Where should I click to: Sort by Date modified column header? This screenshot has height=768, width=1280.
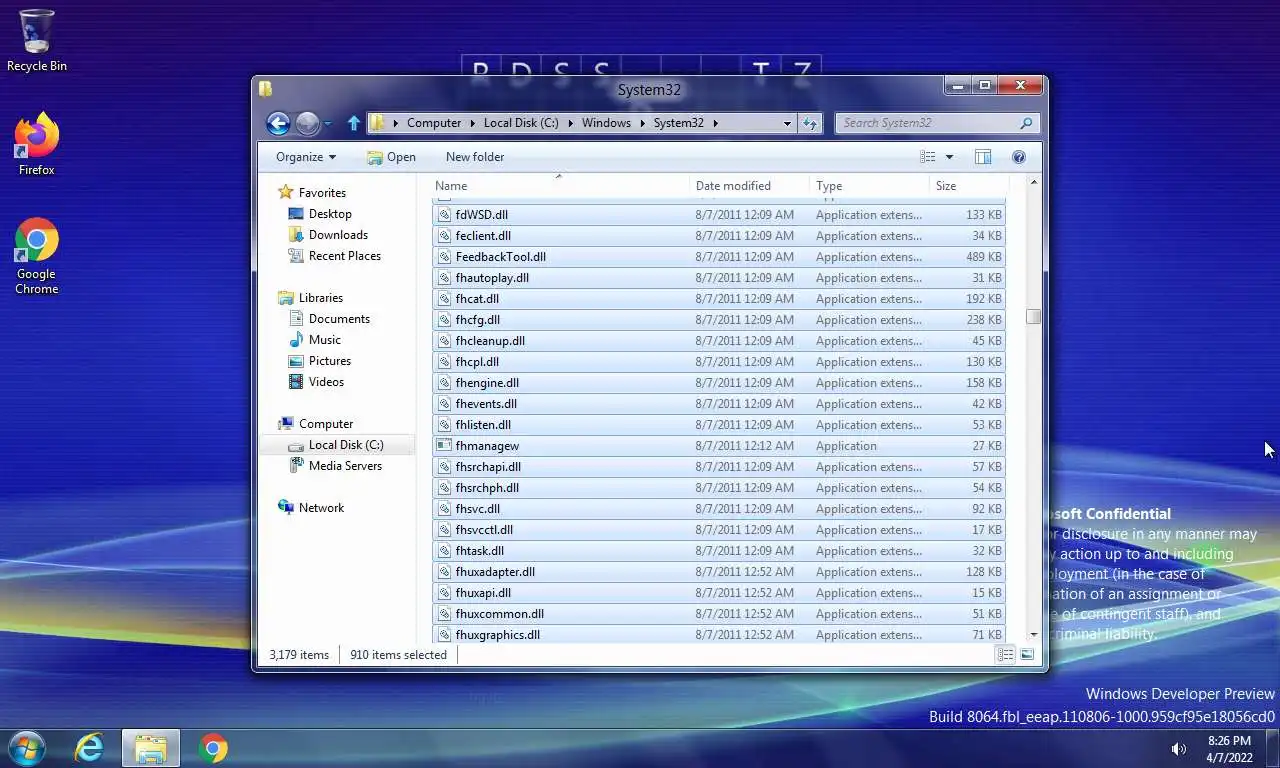point(750,186)
